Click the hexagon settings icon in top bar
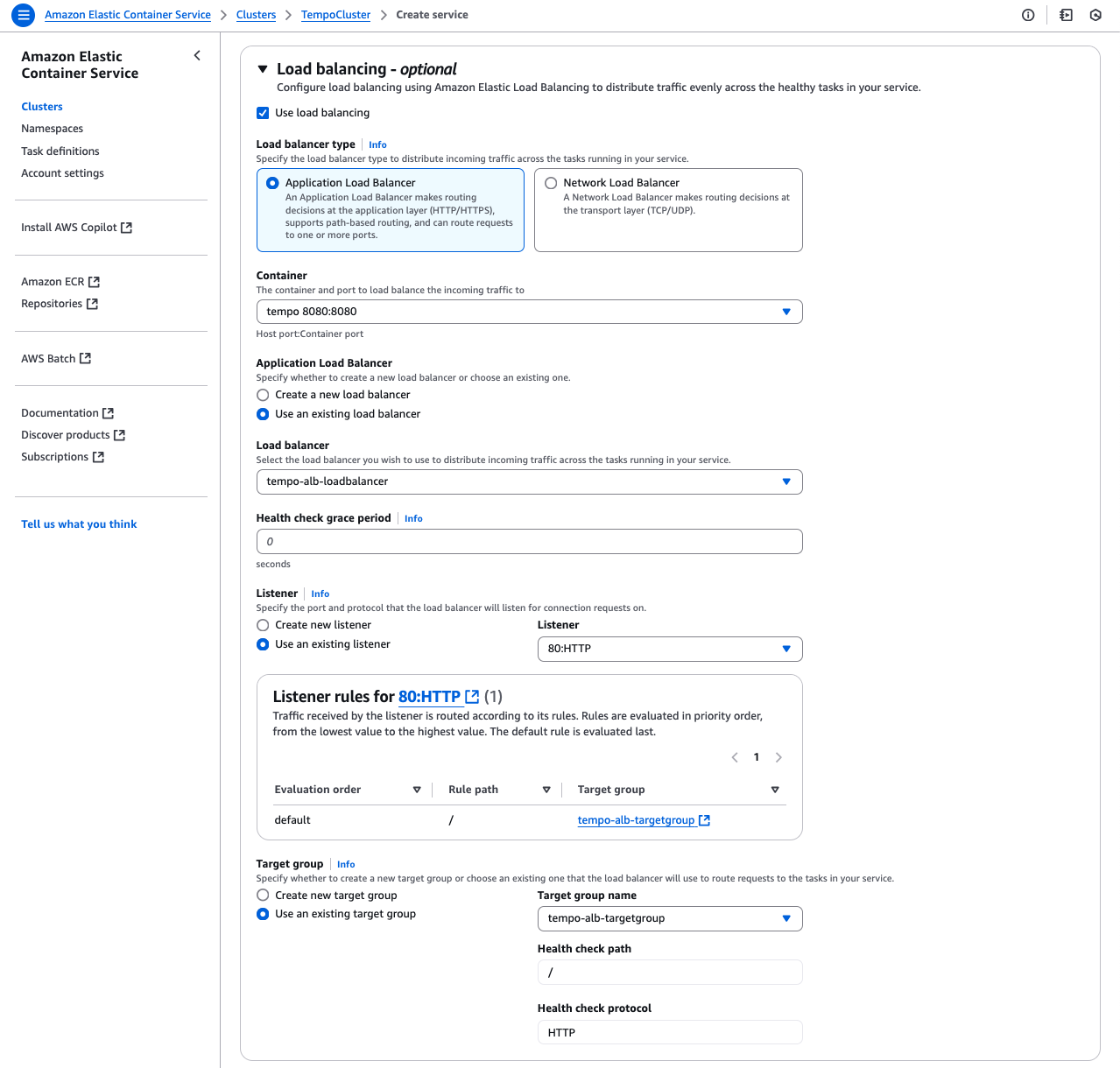1120x1068 pixels. point(1095,15)
